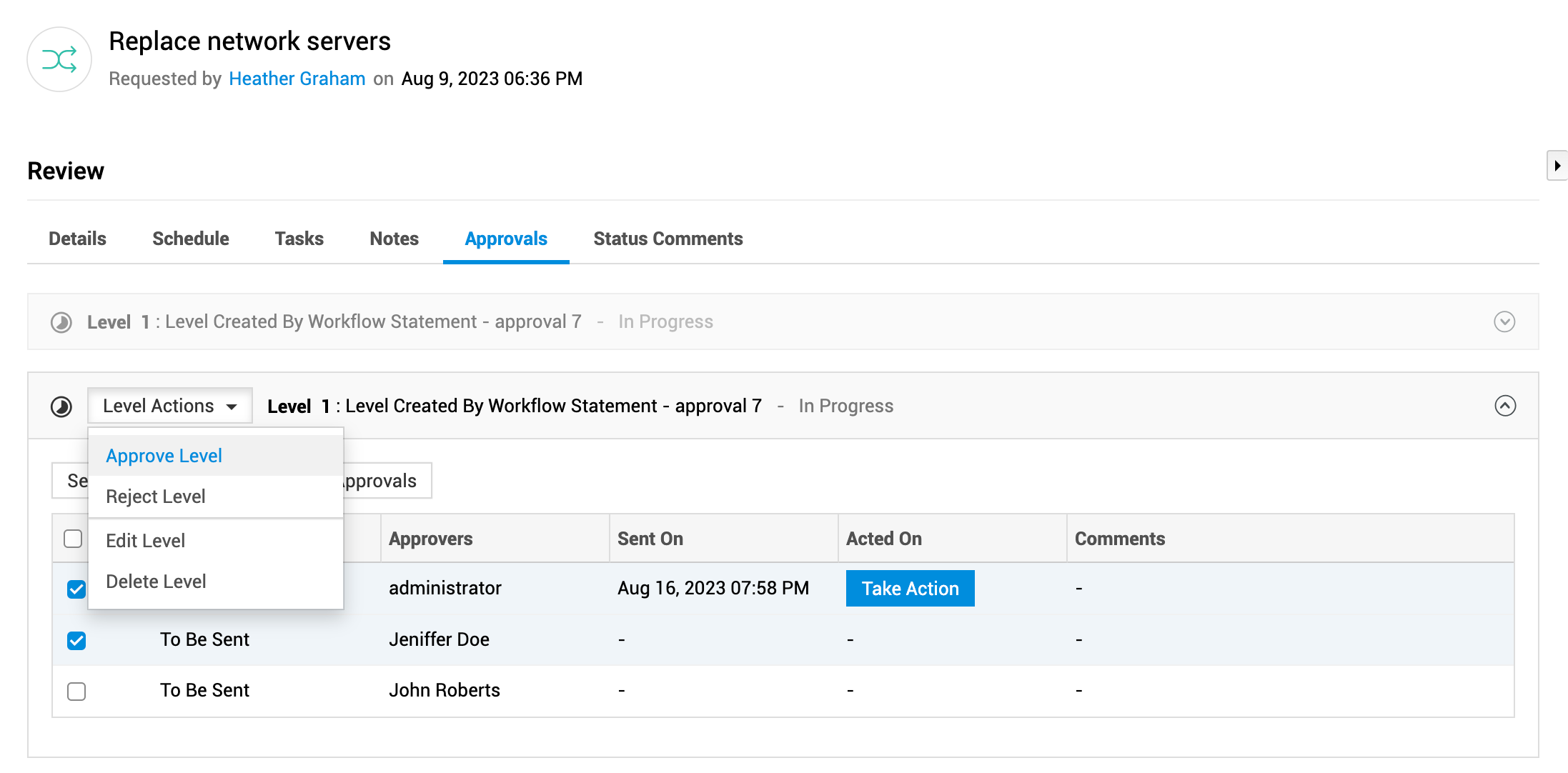Choose Approve Level from menu
1568x773 pixels.
tap(164, 456)
